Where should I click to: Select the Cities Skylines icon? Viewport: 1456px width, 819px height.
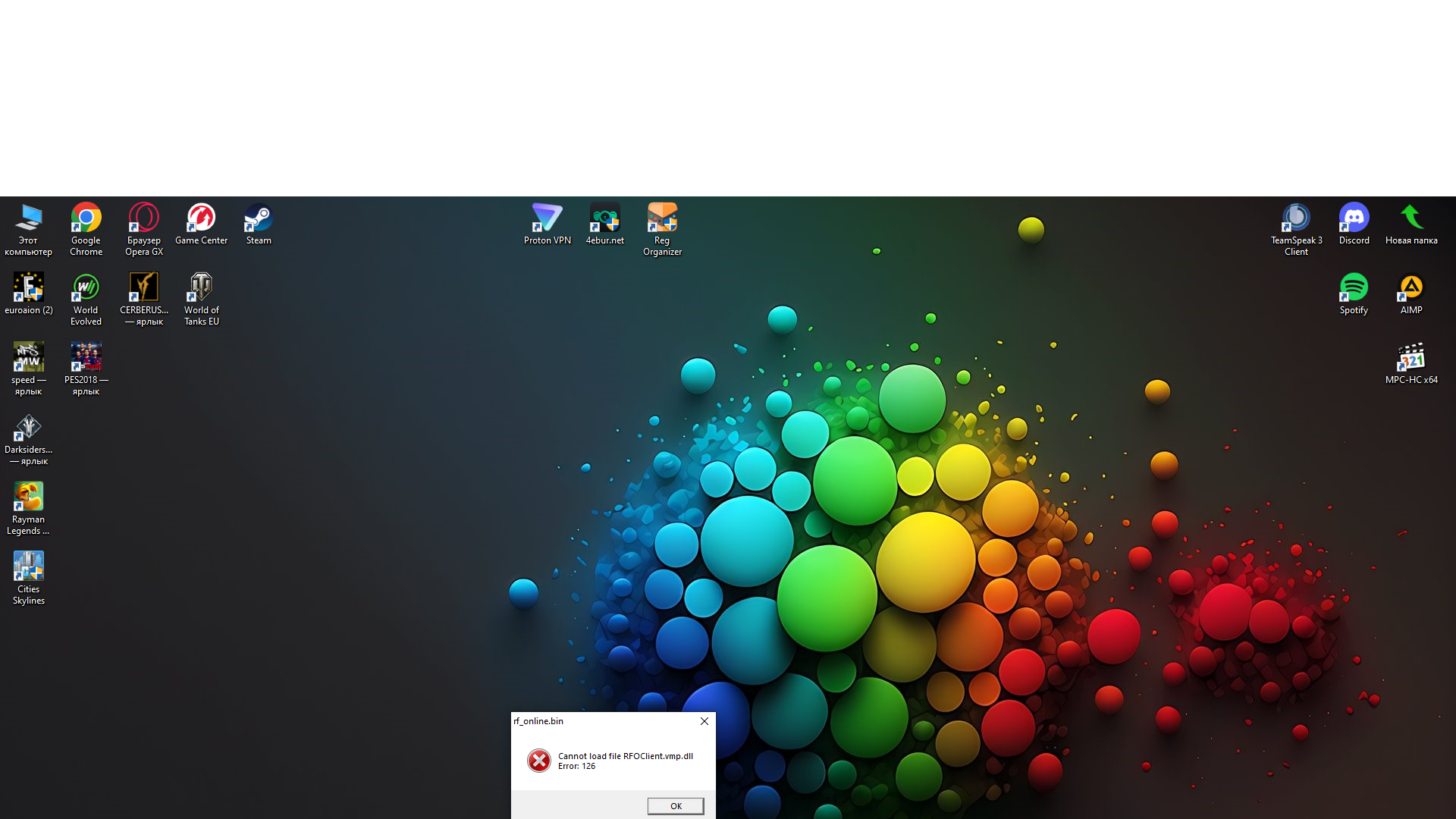(x=28, y=578)
